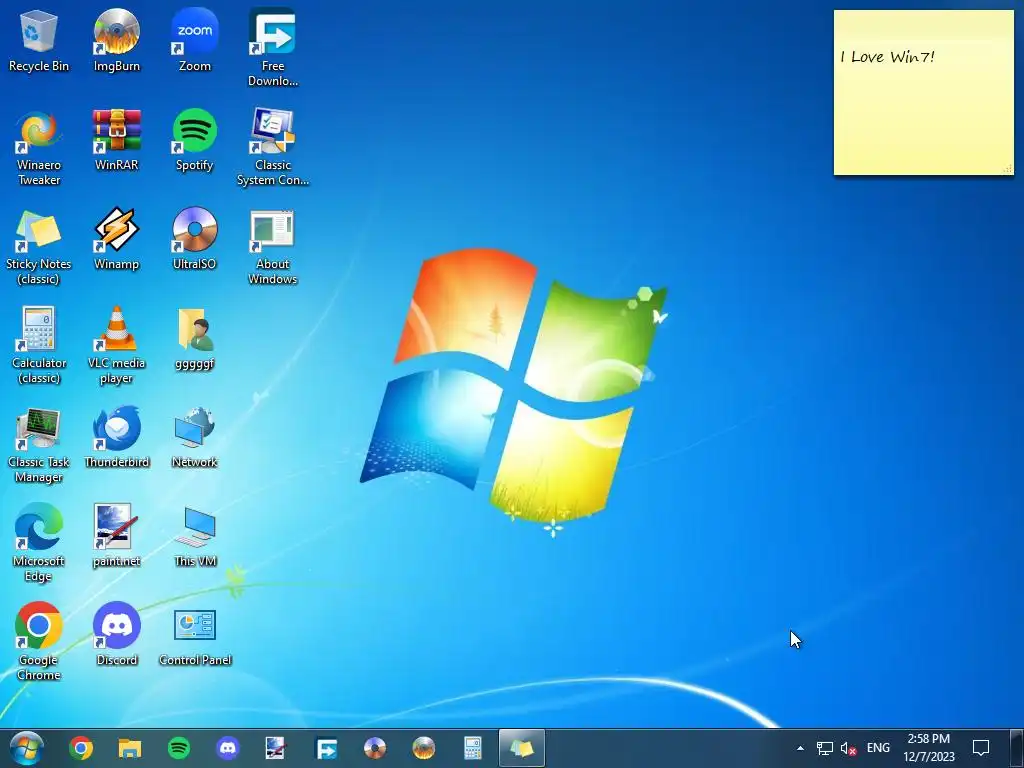Image resolution: width=1024 pixels, height=768 pixels.
Task: Open the Recycle Bin desktop icon
Action: [x=39, y=40]
